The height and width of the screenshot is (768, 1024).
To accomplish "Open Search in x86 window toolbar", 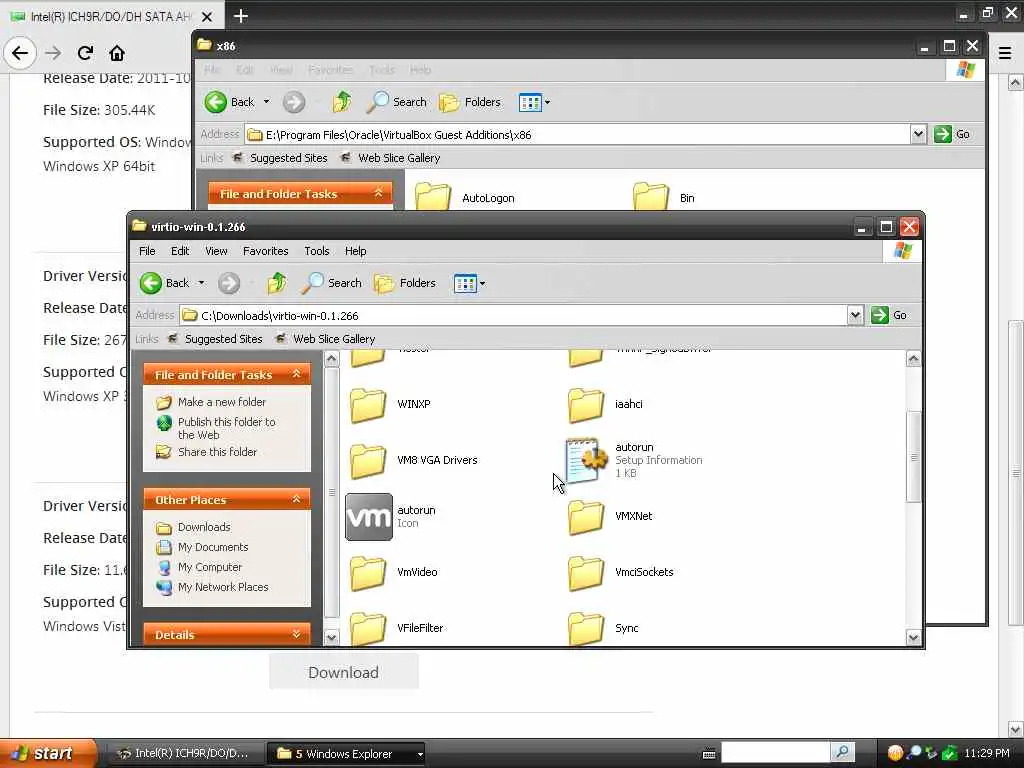I will [396, 102].
